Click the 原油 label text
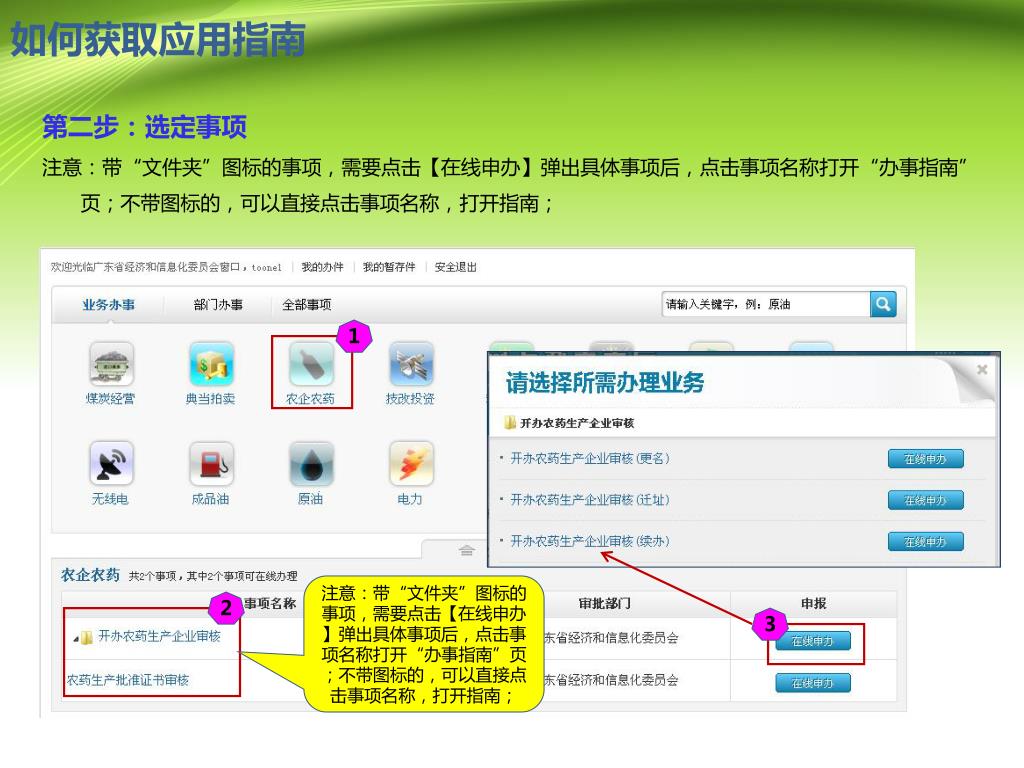The height and width of the screenshot is (768, 1024). point(310,499)
